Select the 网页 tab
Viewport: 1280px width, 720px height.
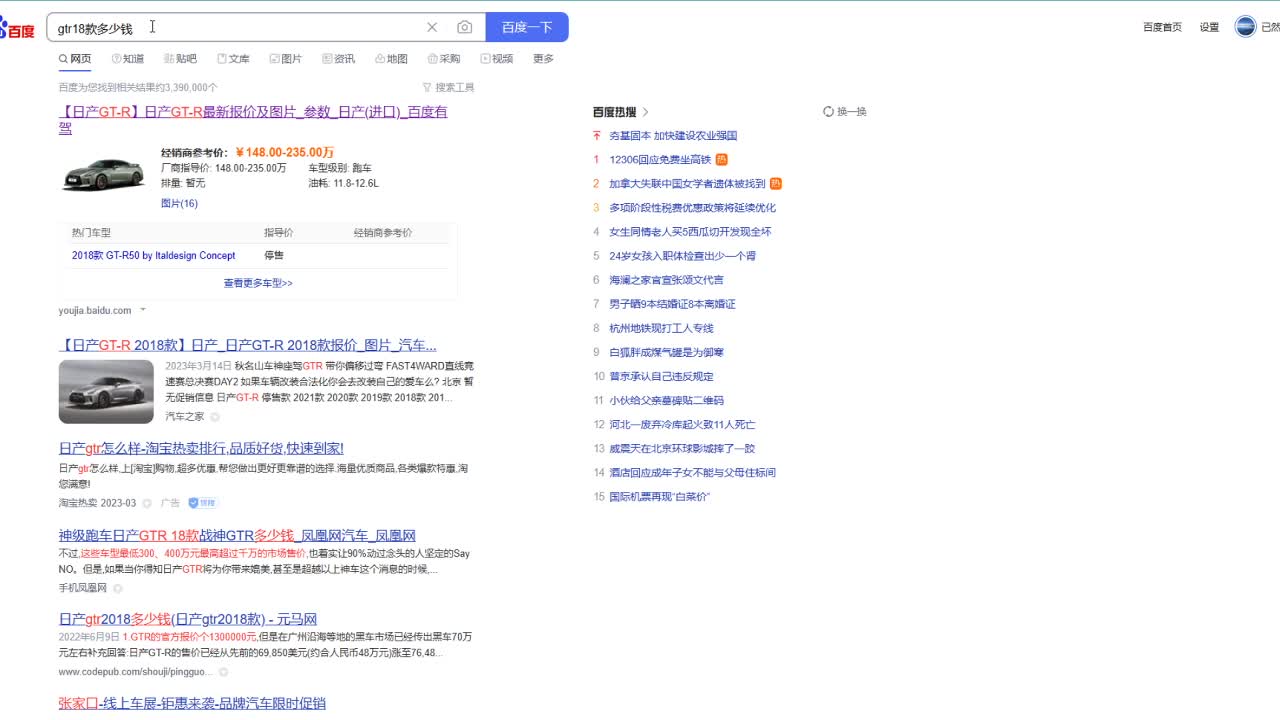coord(75,59)
